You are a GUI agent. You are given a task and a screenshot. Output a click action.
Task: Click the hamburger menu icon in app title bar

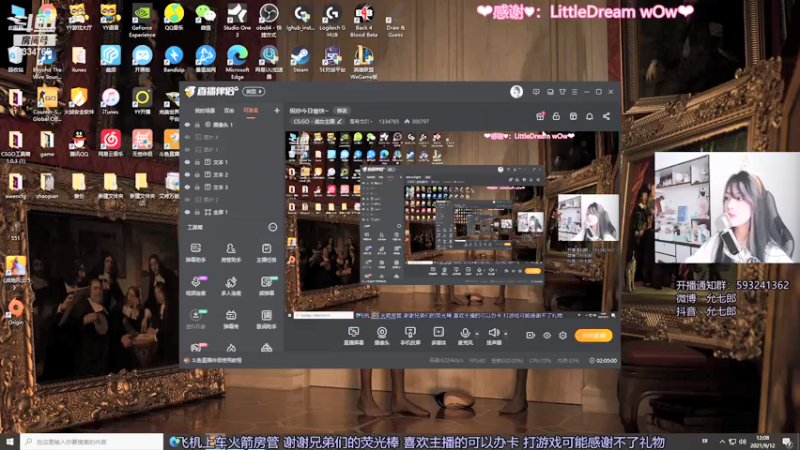574,92
